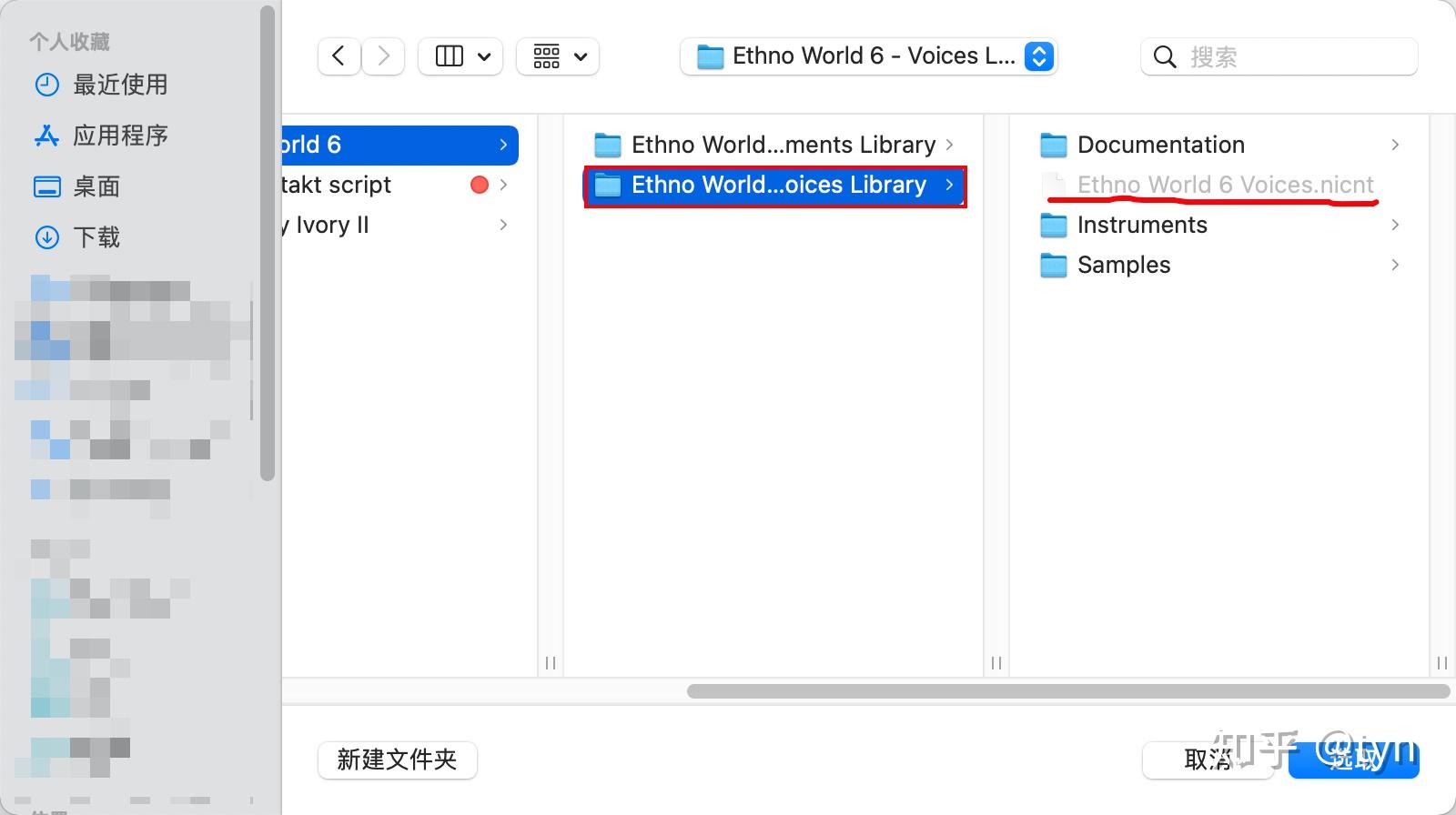Click the blue Choose (选取) button

click(x=1354, y=760)
